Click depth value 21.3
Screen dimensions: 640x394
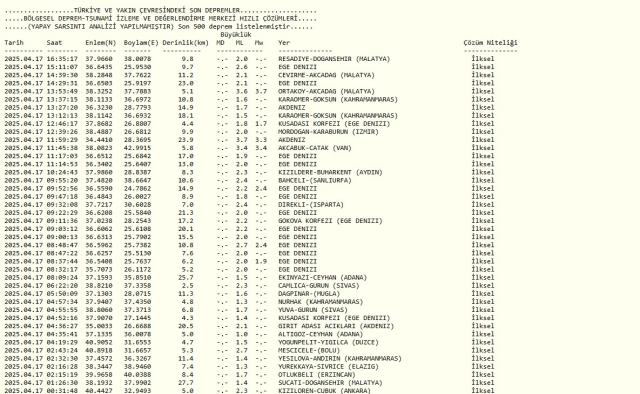point(186,213)
